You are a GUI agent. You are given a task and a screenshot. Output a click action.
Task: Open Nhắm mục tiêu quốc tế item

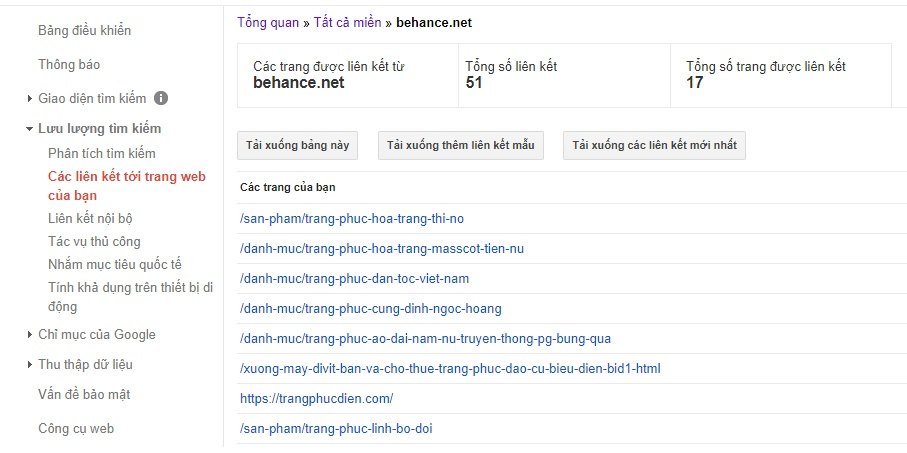[x=115, y=264]
